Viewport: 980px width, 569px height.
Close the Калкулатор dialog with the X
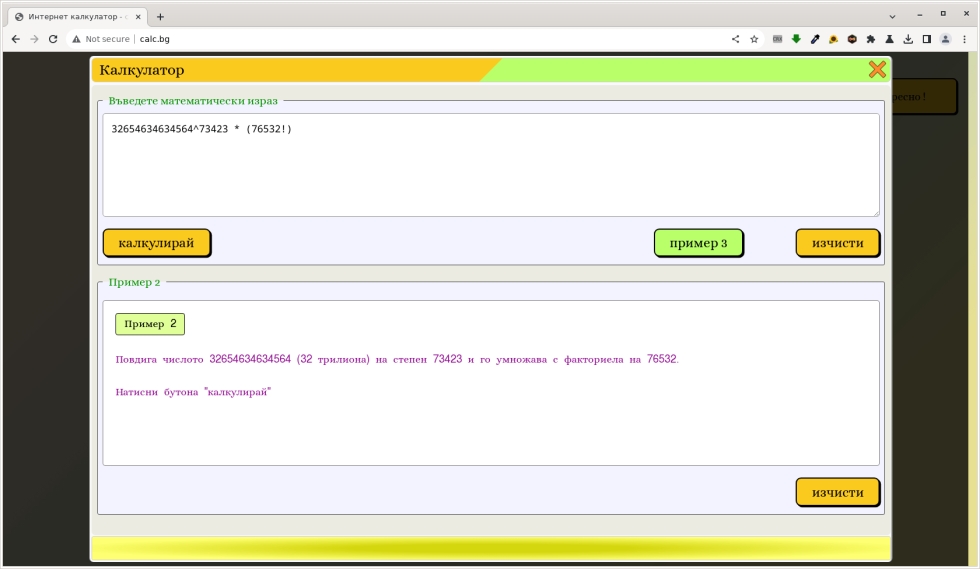pyautogui.click(x=877, y=70)
